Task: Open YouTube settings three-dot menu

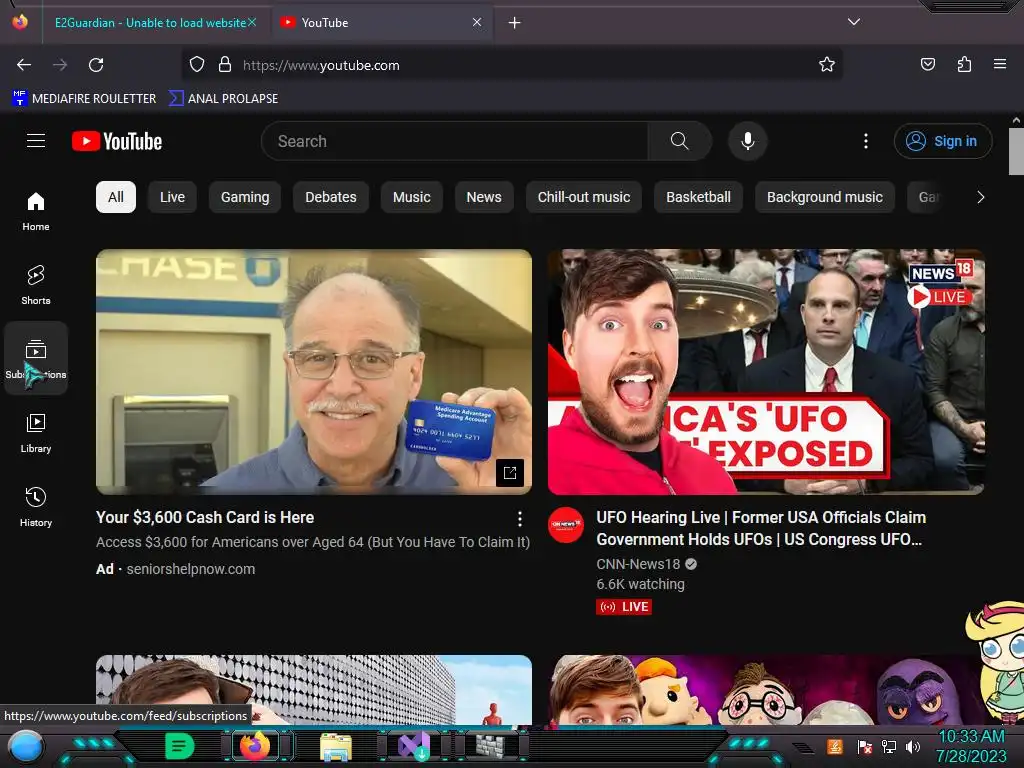Action: (x=866, y=141)
